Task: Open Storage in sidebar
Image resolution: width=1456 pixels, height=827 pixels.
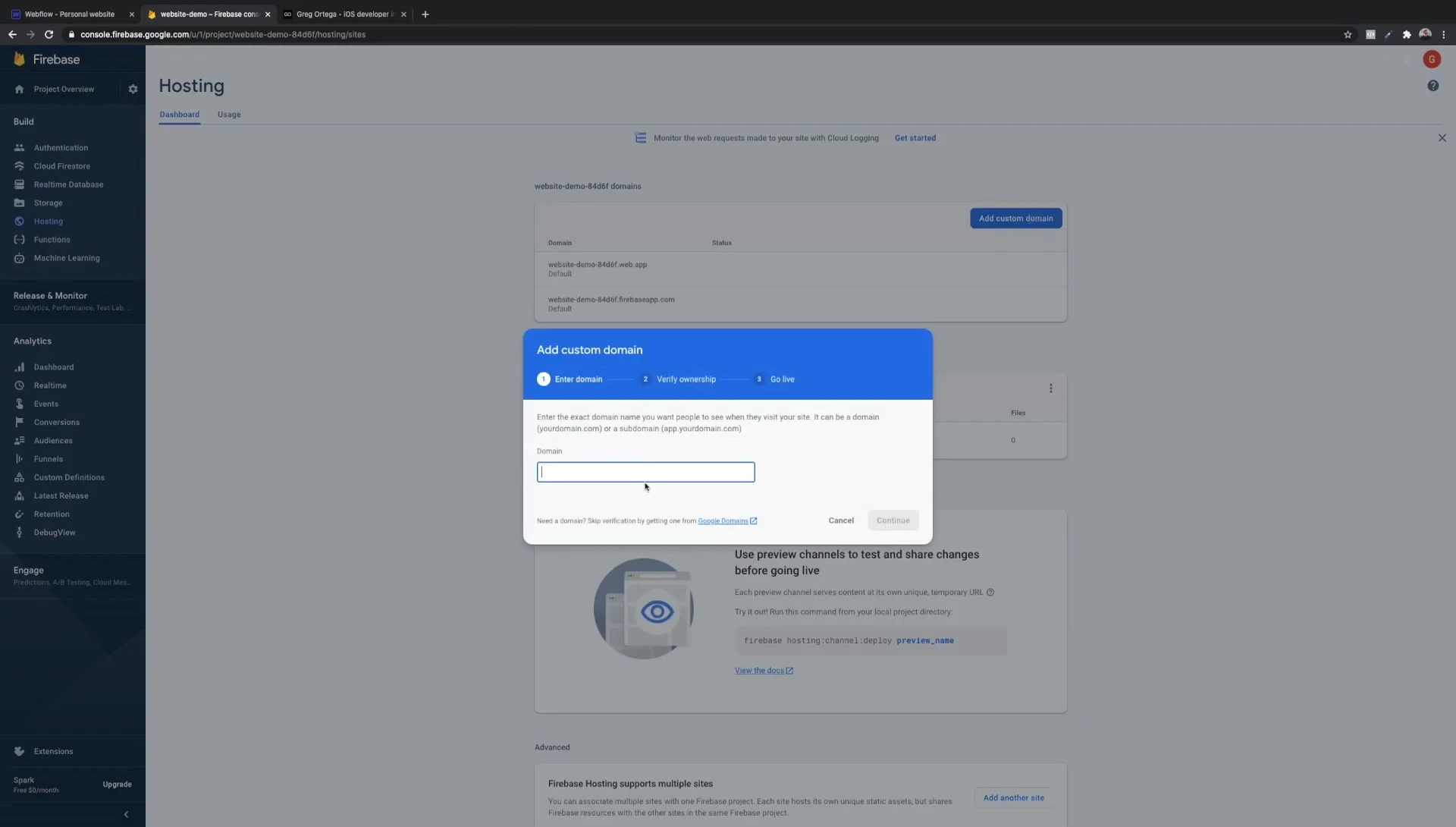Action: point(48,203)
